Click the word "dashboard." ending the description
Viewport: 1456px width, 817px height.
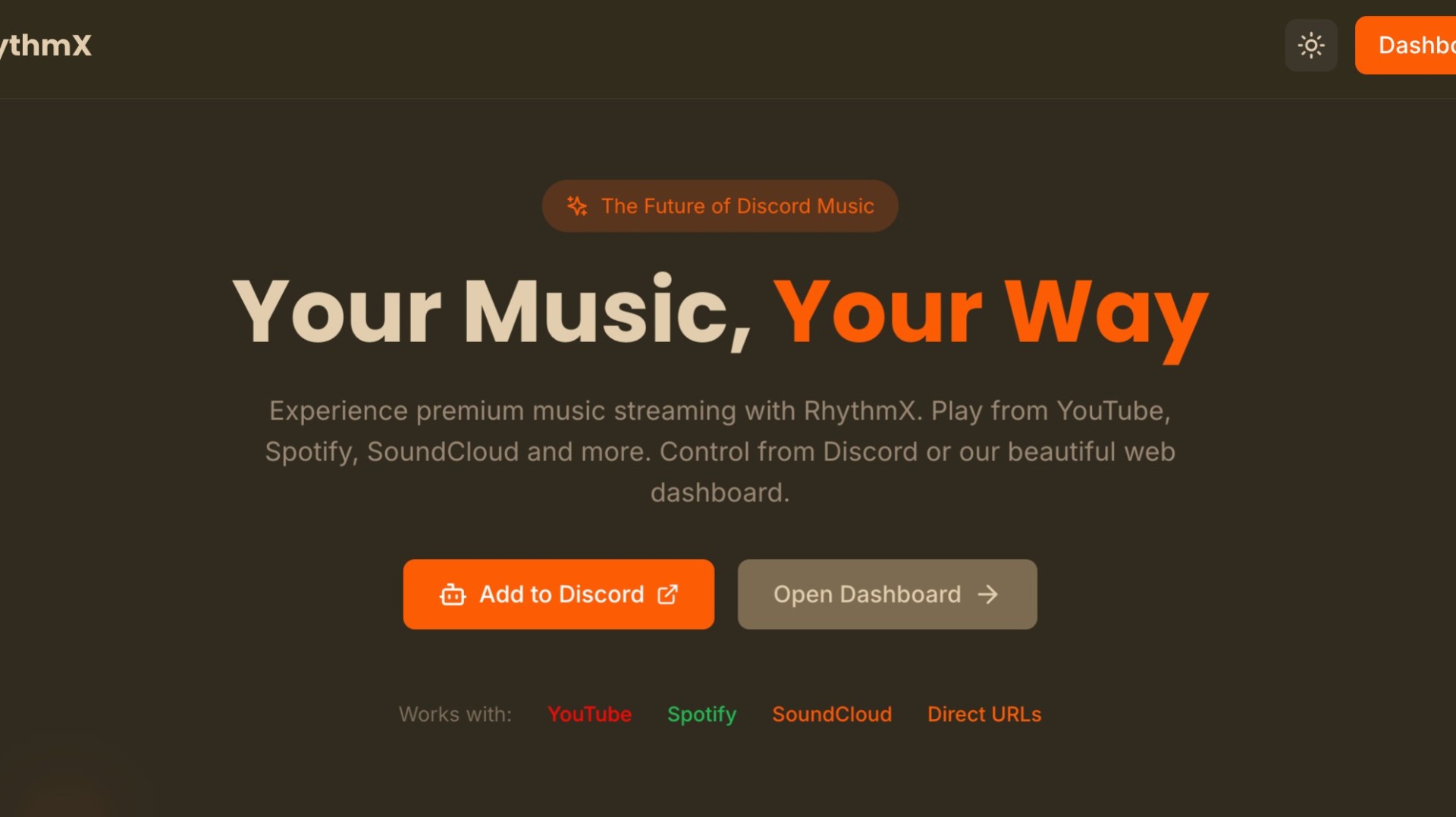[720, 493]
